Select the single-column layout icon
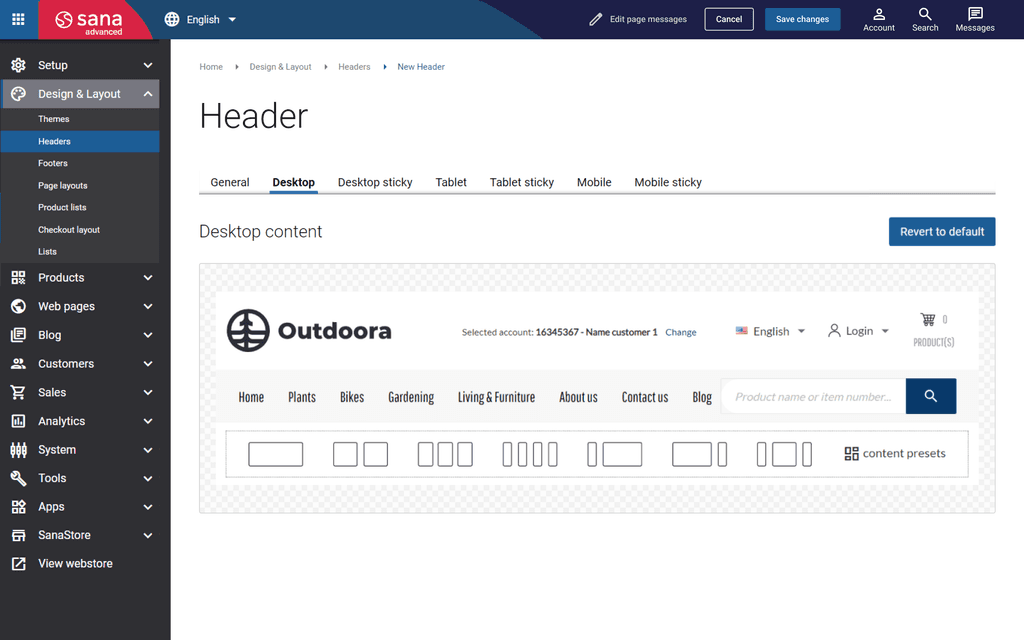 click(276, 454)
